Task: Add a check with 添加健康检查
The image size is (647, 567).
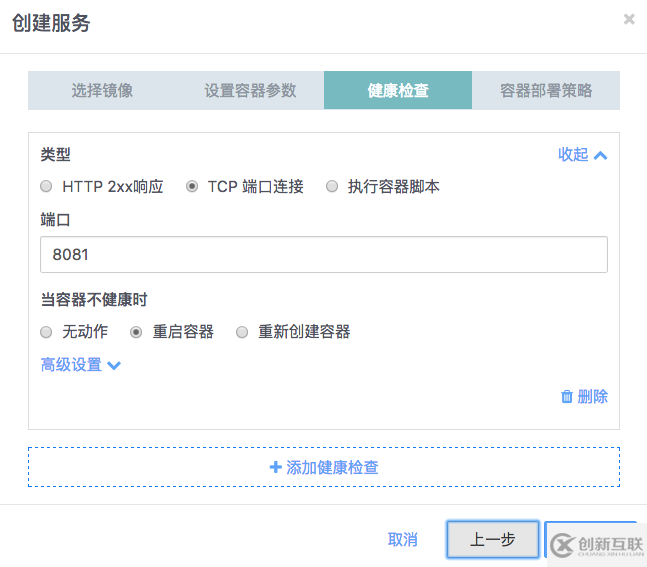Action: click(324, 467)
